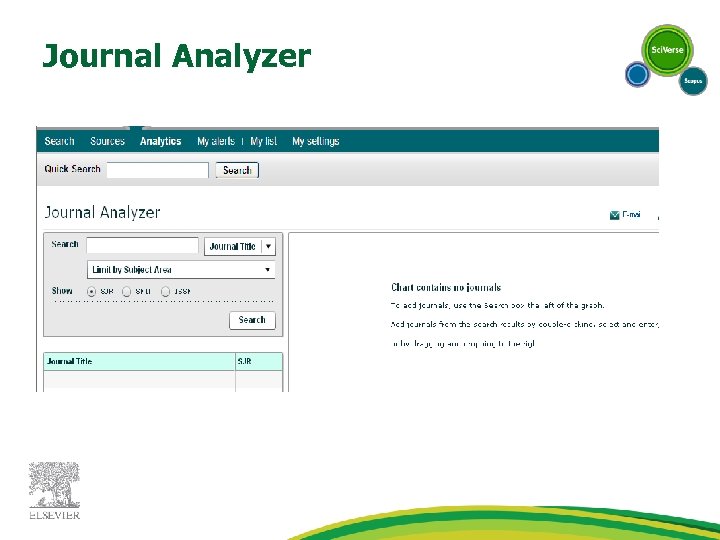
Task: Open the Journal Title dropdown
Action: 240,246
